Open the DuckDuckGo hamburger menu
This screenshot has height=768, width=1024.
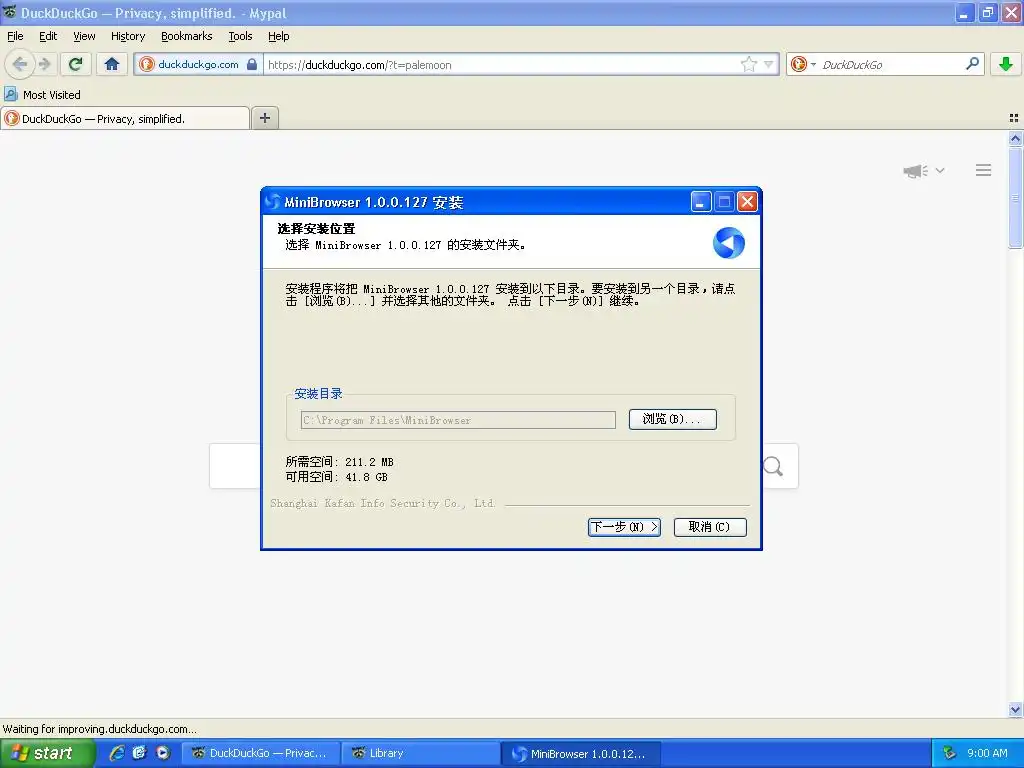pos(984,170)
